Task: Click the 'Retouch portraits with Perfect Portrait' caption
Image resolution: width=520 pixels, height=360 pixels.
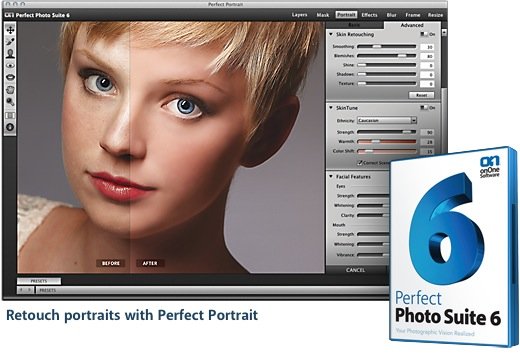Action: coord(132,315)
